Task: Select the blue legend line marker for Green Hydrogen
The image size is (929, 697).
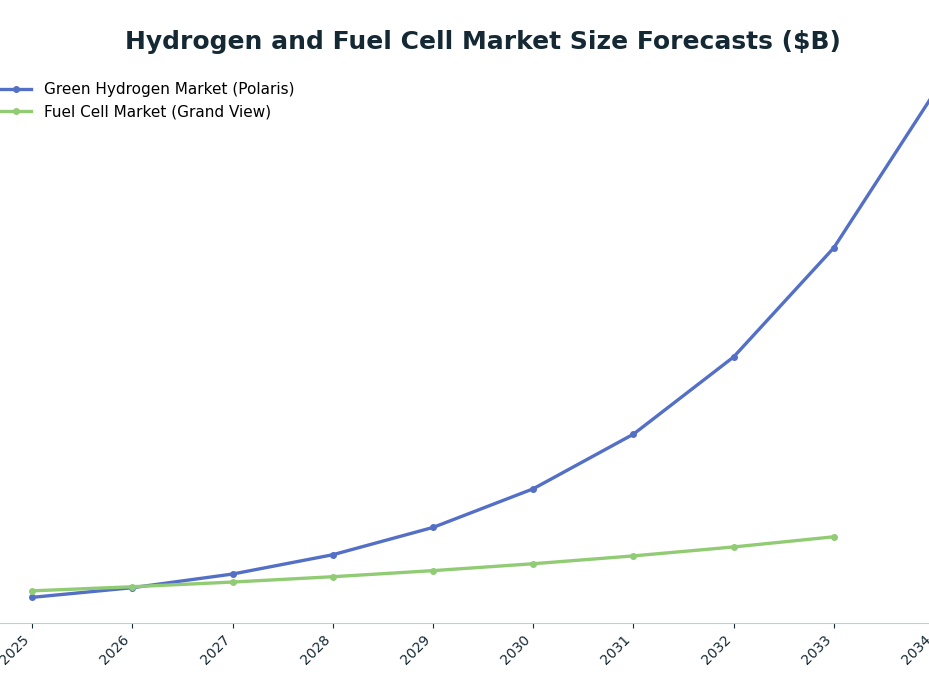Action: pos(16,89)
